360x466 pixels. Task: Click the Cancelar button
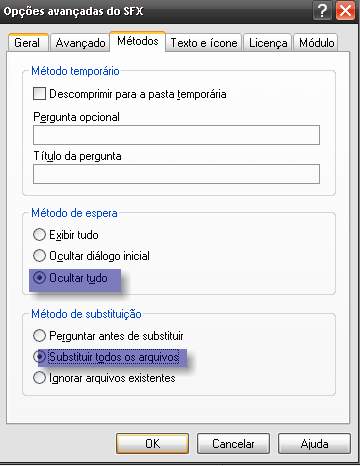click(x=233, y=444)
